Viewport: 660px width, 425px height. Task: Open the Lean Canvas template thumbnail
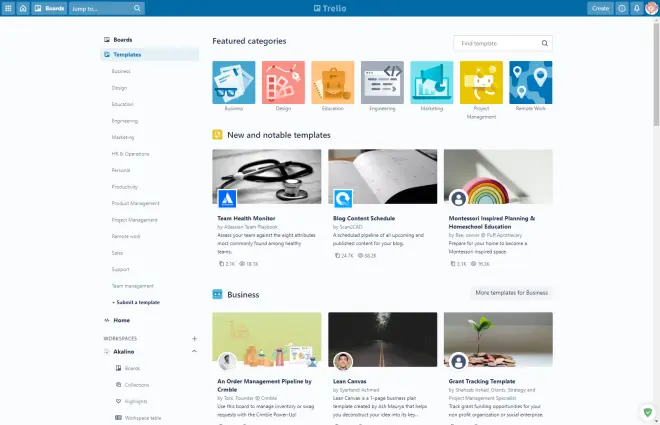click(x=383, y=339)
